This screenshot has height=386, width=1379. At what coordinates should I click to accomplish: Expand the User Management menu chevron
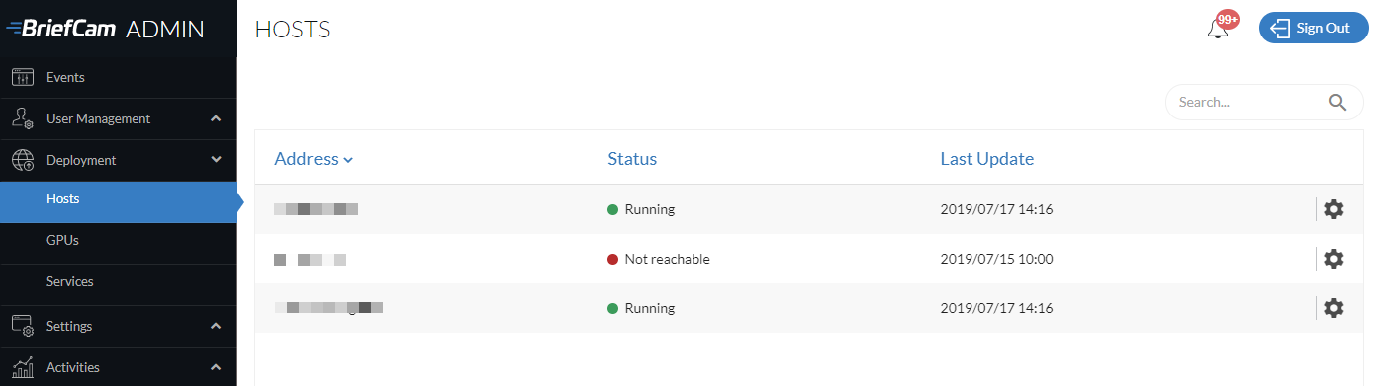216,119
